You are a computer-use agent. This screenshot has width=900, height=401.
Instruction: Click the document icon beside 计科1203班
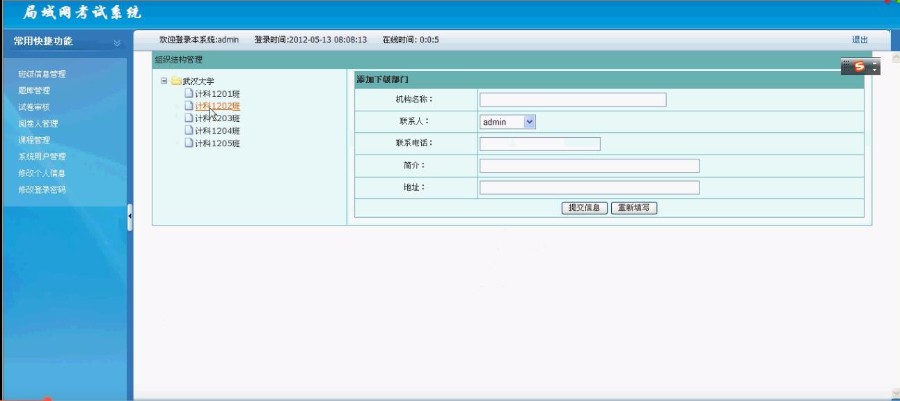click(188, 118)
